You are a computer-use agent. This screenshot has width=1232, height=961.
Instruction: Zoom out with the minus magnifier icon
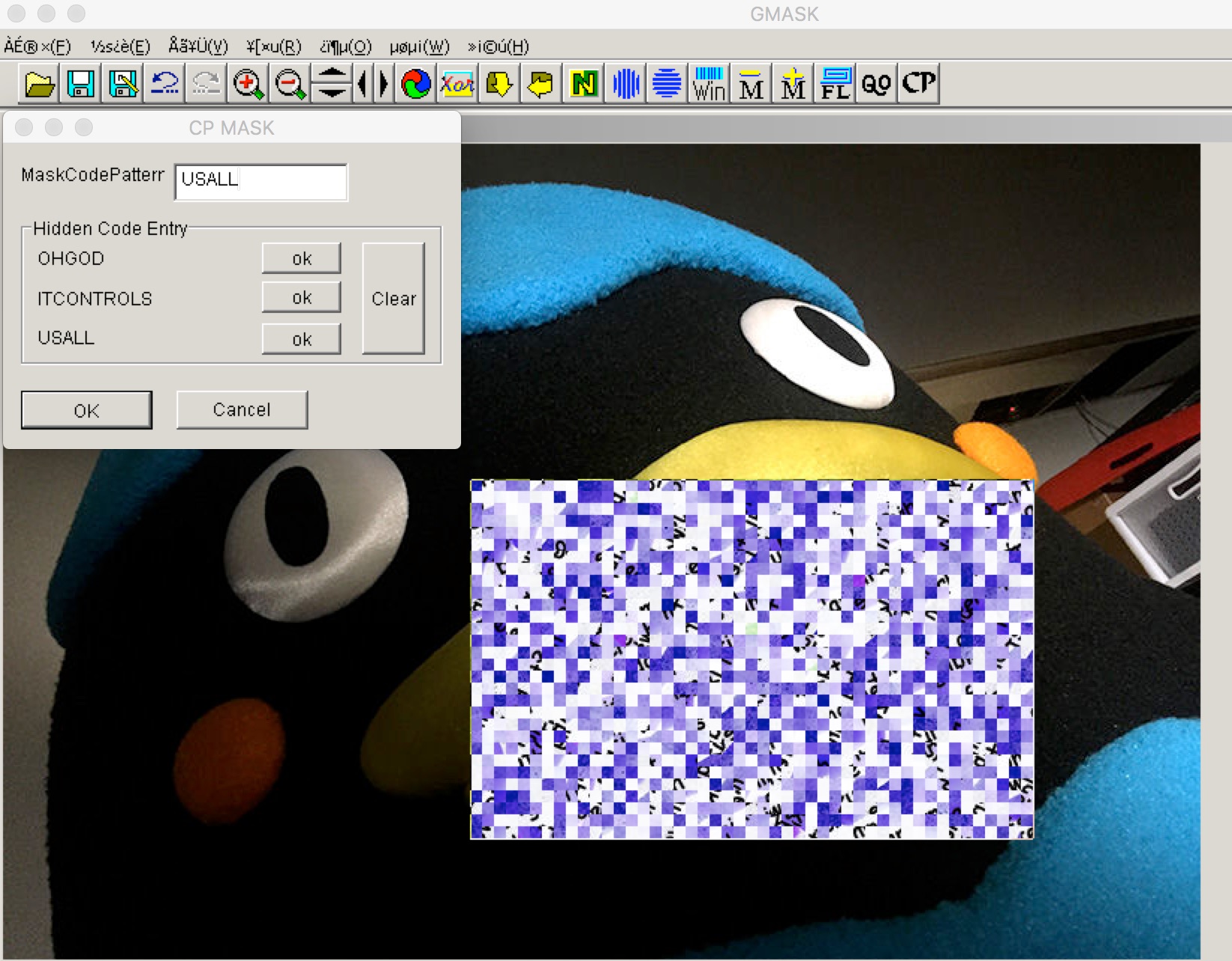pos(290,83)
